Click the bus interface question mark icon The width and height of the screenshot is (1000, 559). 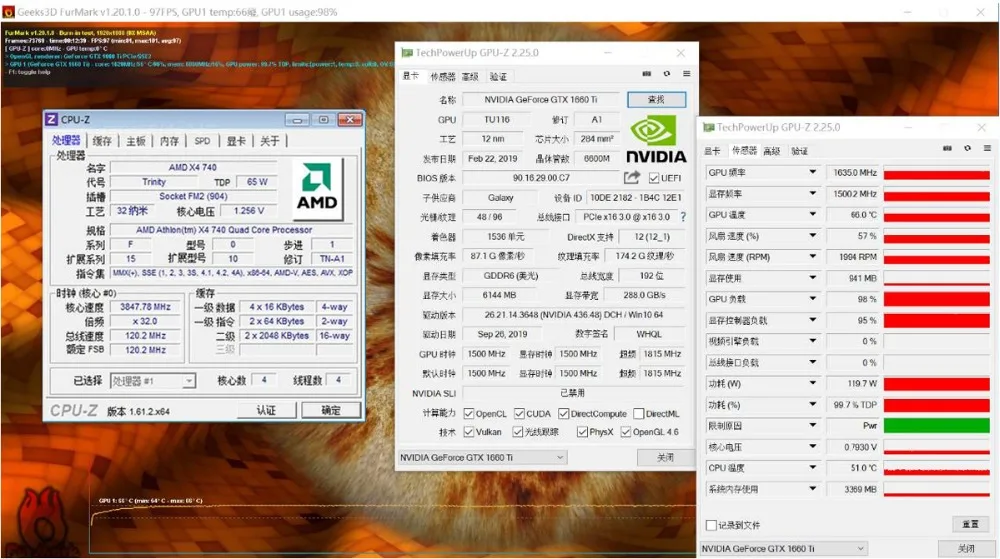[683, 217]
